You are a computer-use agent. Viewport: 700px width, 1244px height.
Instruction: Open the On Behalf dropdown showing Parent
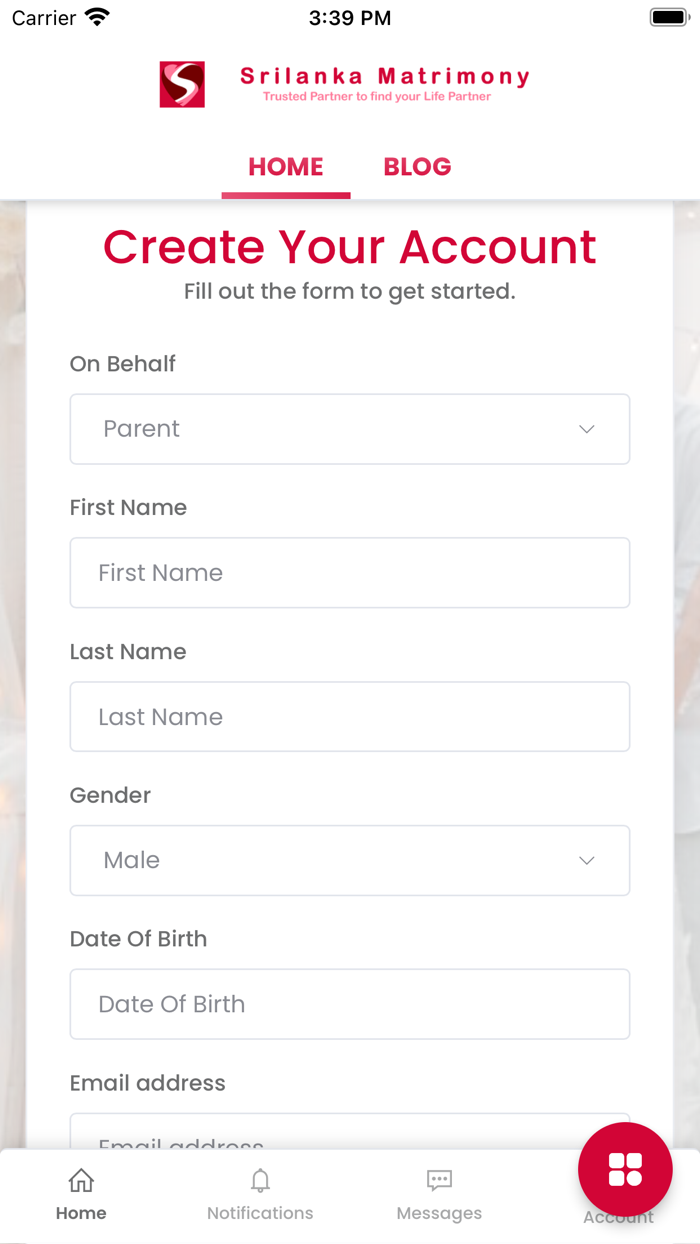point(350,429)
